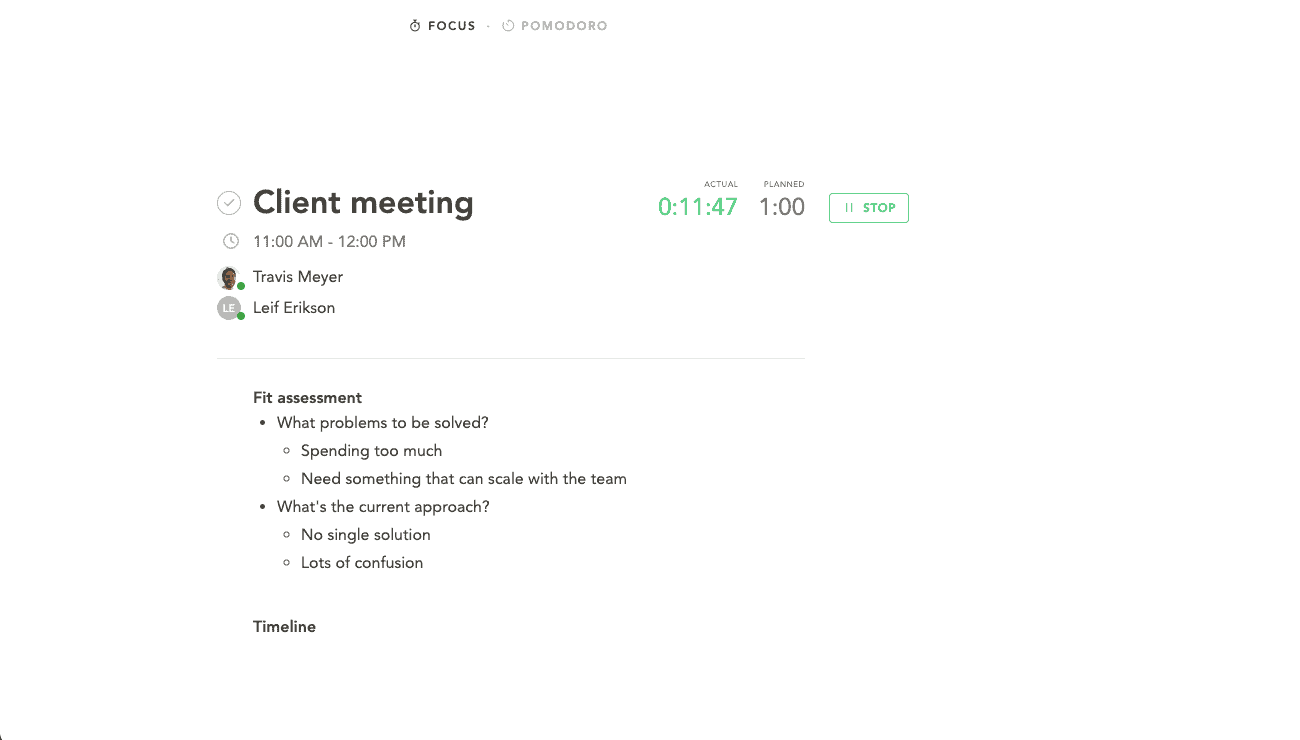Image resolution: width=1300 pixels, height=740 pixels.
Task: Click the clock icon next to meeting time
Action: tap(231, 240)
